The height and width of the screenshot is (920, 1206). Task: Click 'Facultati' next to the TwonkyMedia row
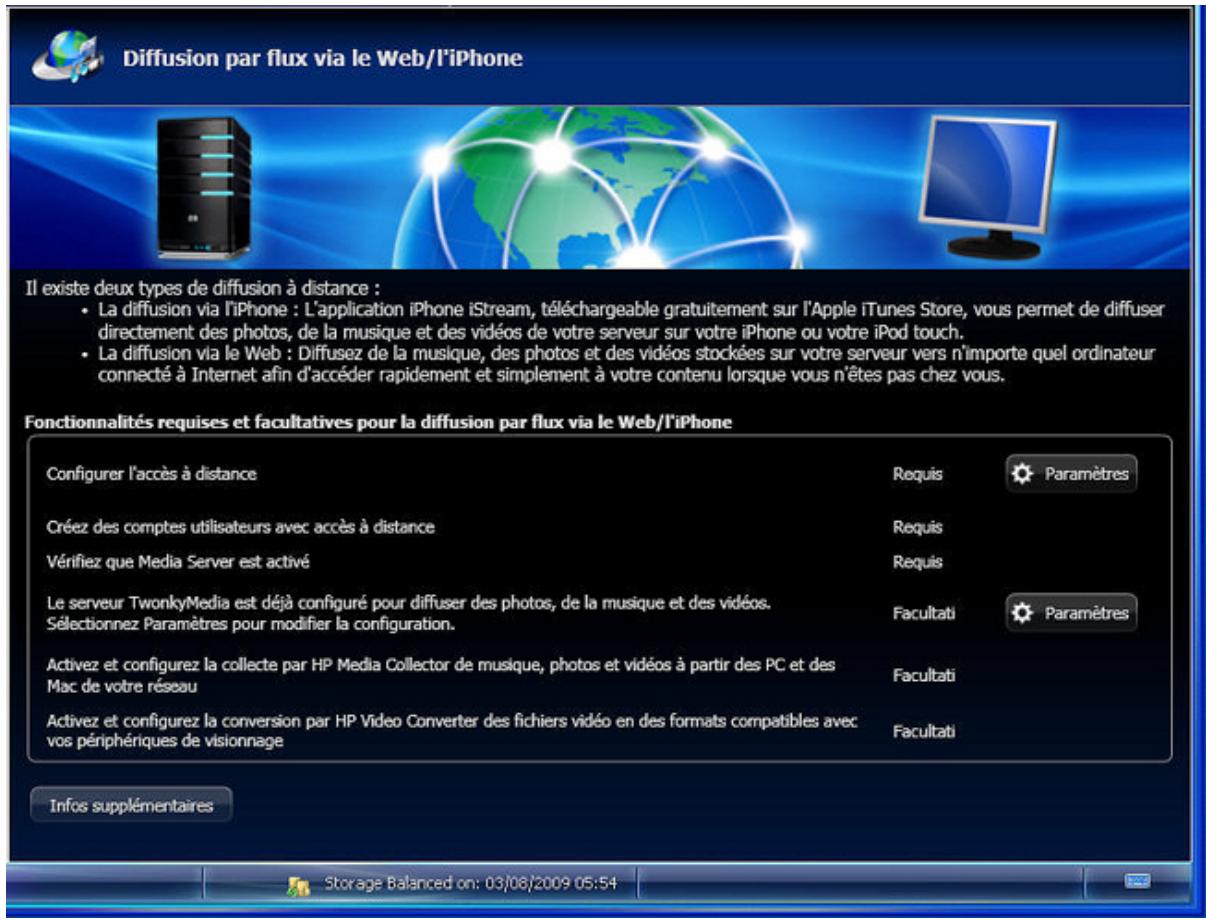pyautogui.click(x=924, y=614)
